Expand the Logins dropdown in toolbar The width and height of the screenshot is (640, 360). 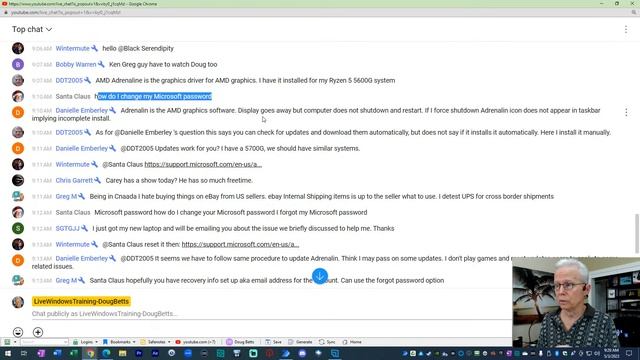86,342
